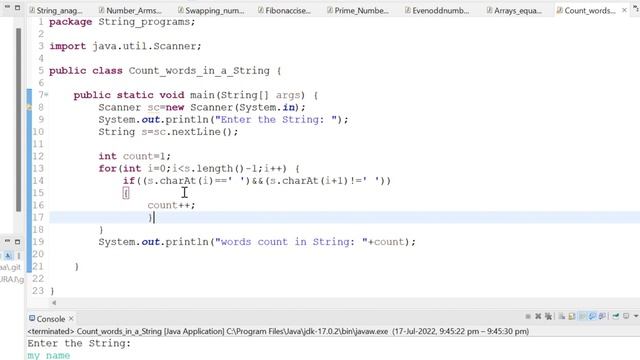640x360 pixels.
Task: Minimize the left side panel at the top
Action: tap(7, 7)
